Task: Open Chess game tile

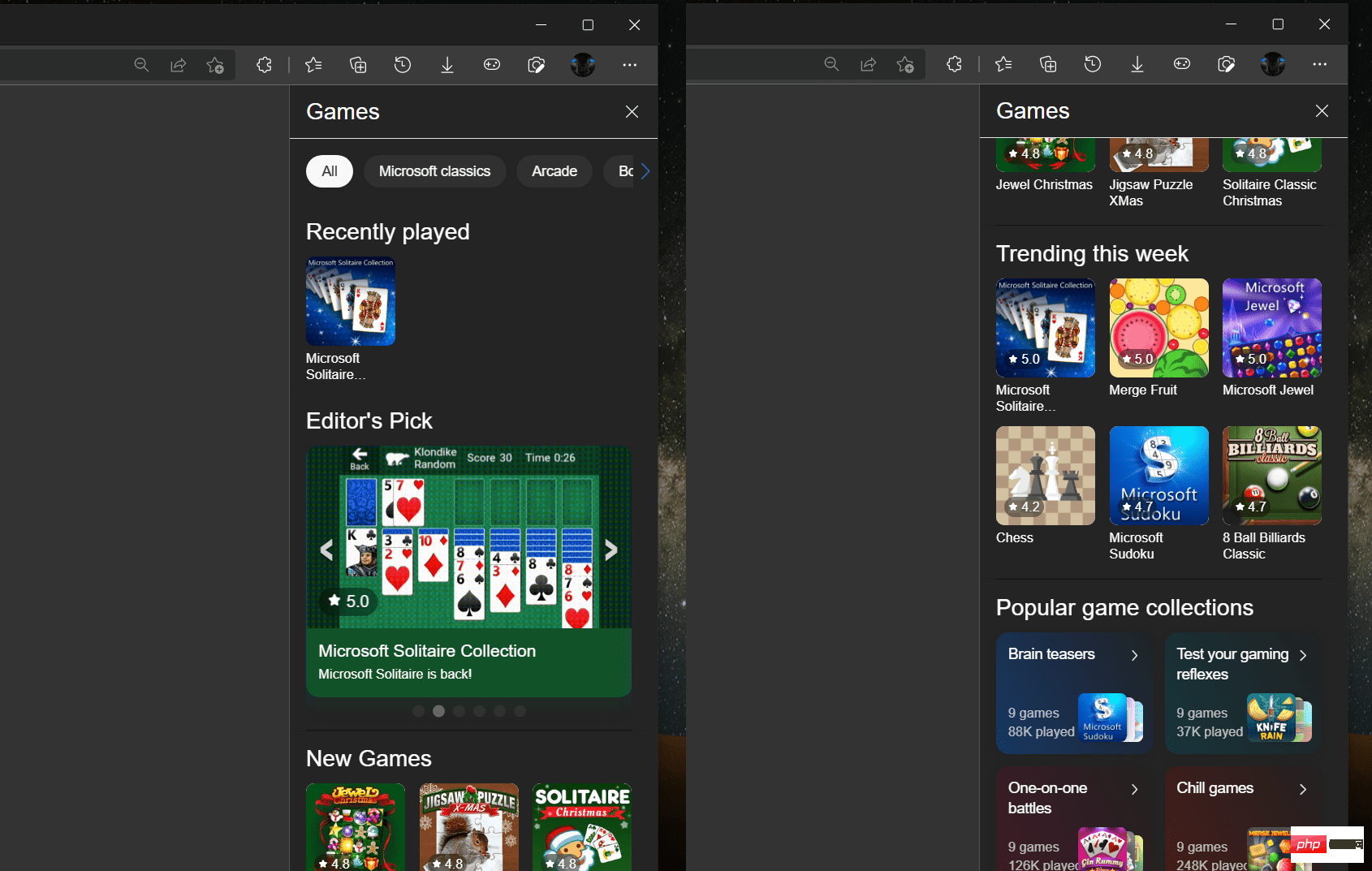Action: click(1046, 476)
